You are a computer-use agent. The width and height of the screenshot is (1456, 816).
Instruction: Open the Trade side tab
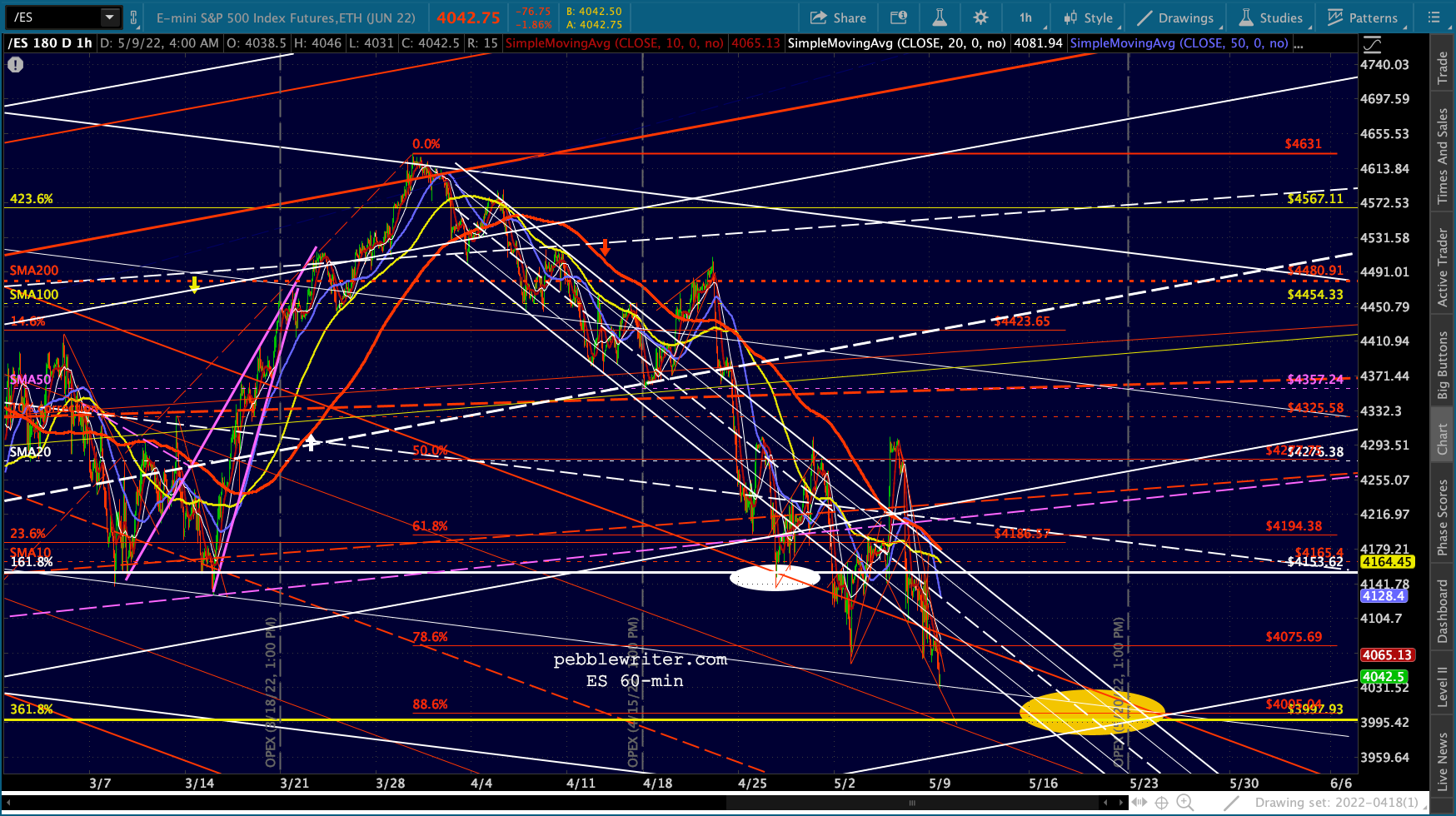[1443, 67]
